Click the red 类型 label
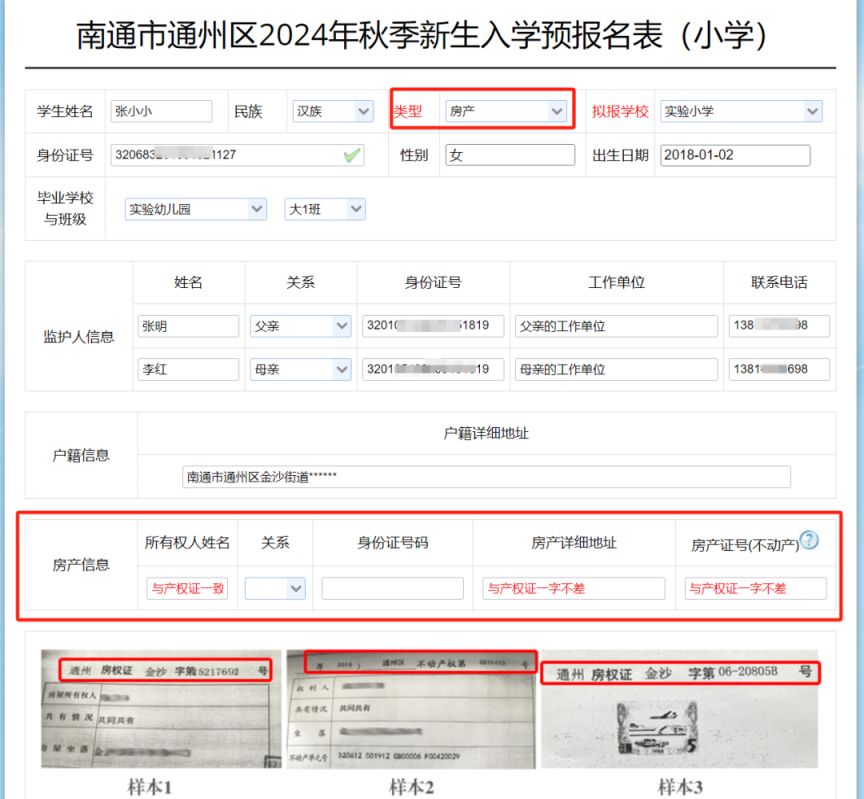This screenshot has height=799, width=864. (407, 111)
